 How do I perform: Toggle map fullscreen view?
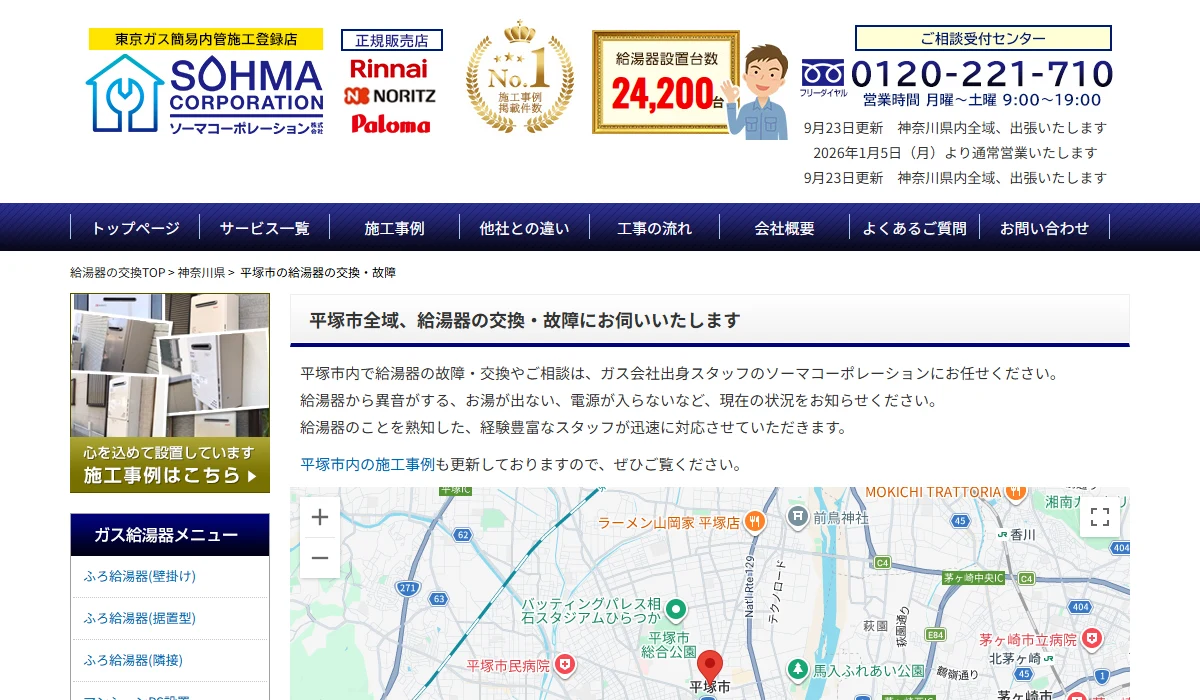click(1100, 517)
